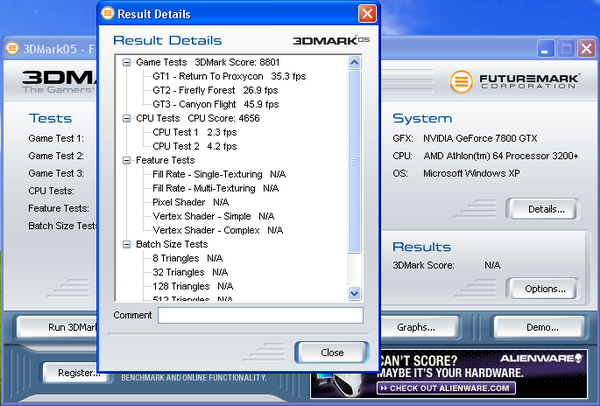Select Game Tests 3DMark Score: 8801 row

(208, 62)
